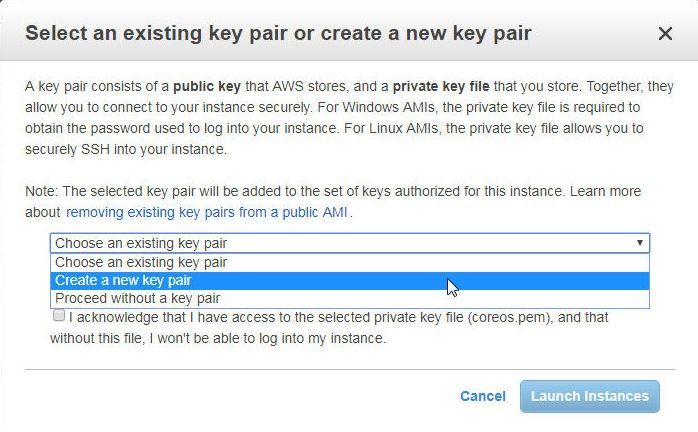Click the 'Learn more' text in the note
This screenshot has height=432, width=698.
[605, 192]
